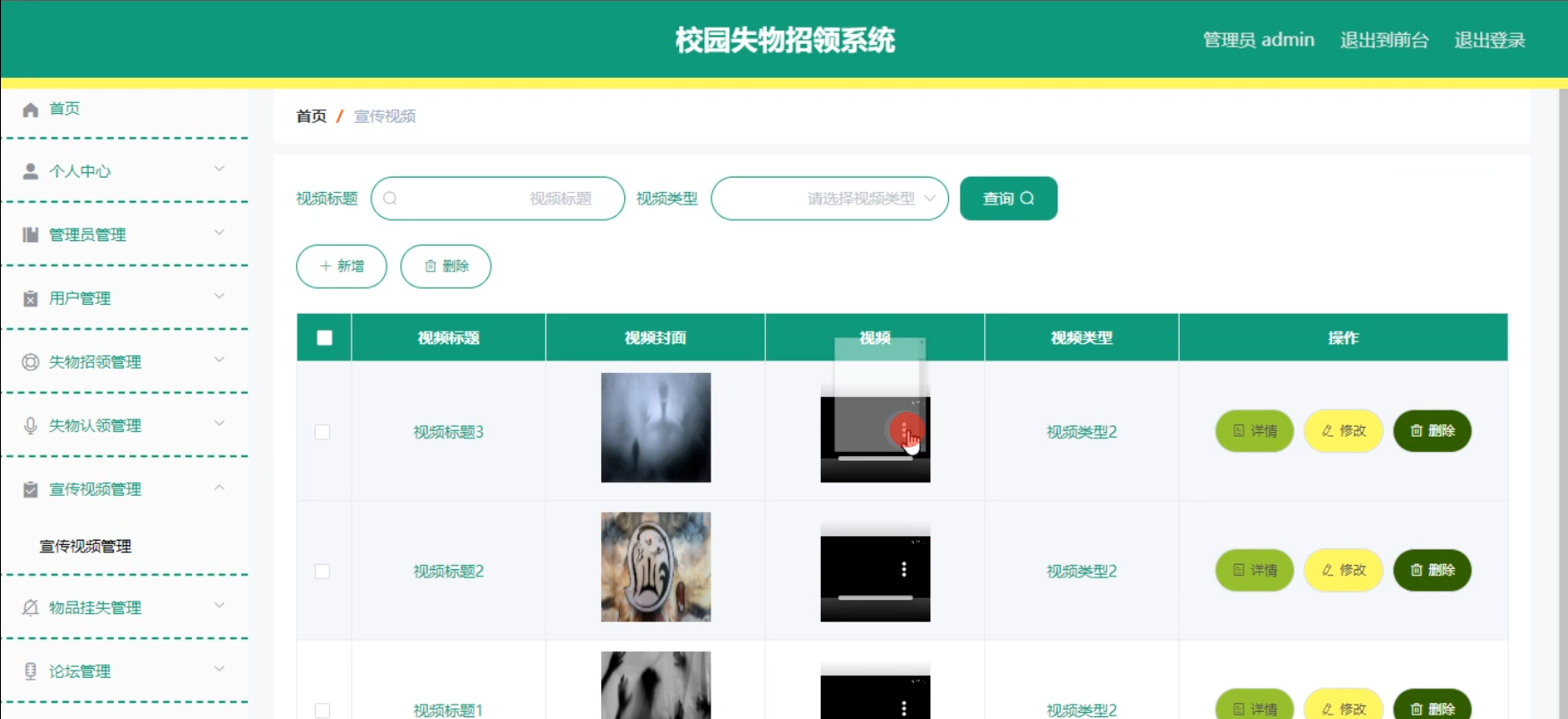Click the magnifier icon inside 视频标题 search field

(390, 198)
